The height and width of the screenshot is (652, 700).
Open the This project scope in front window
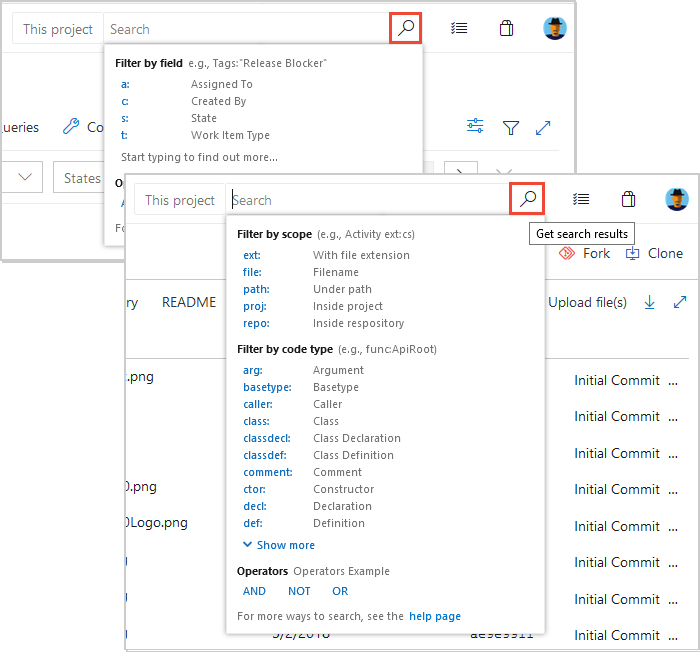pos(180,200)
